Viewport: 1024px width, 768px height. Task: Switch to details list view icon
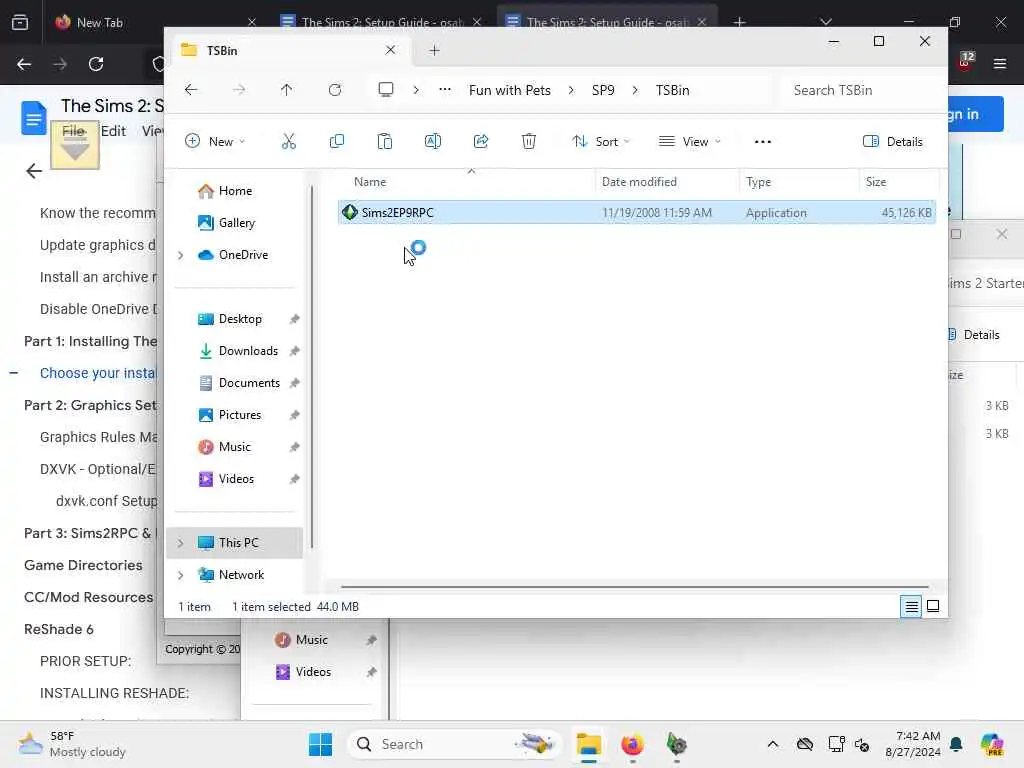coord(911,607)
